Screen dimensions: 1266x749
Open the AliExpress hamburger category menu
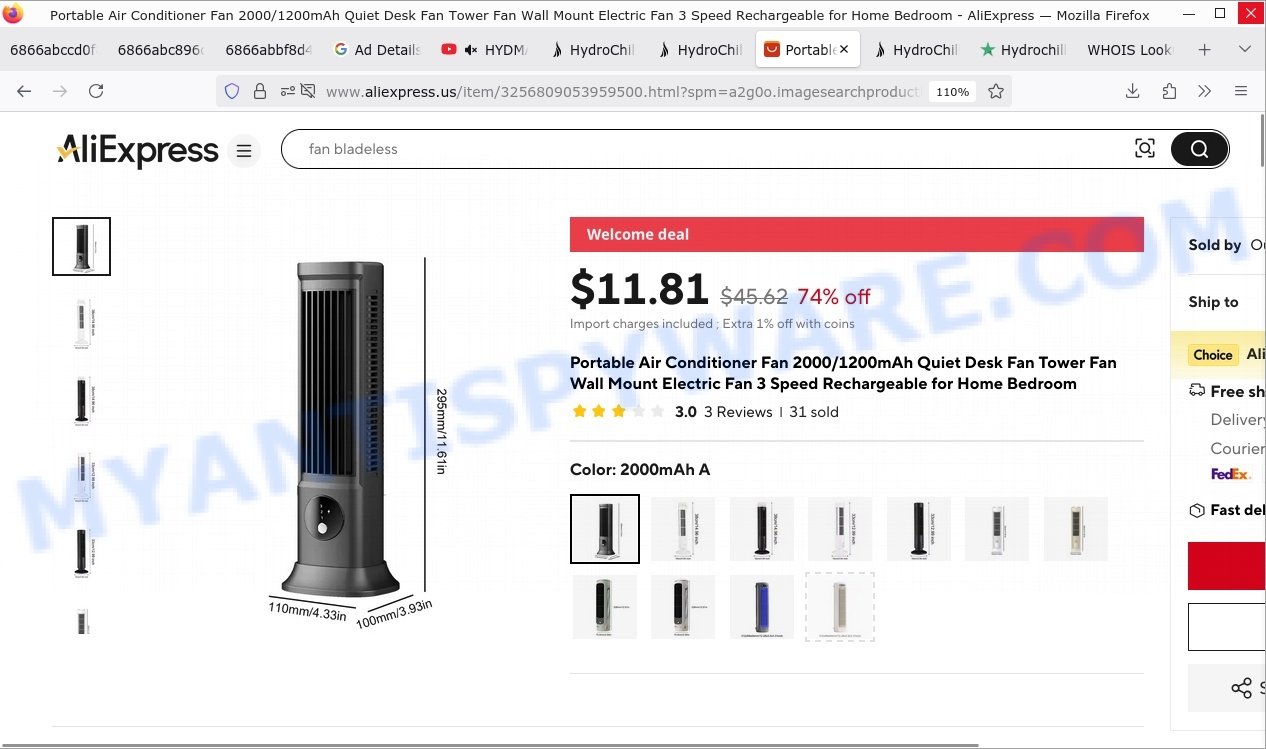tap(243, 151)
